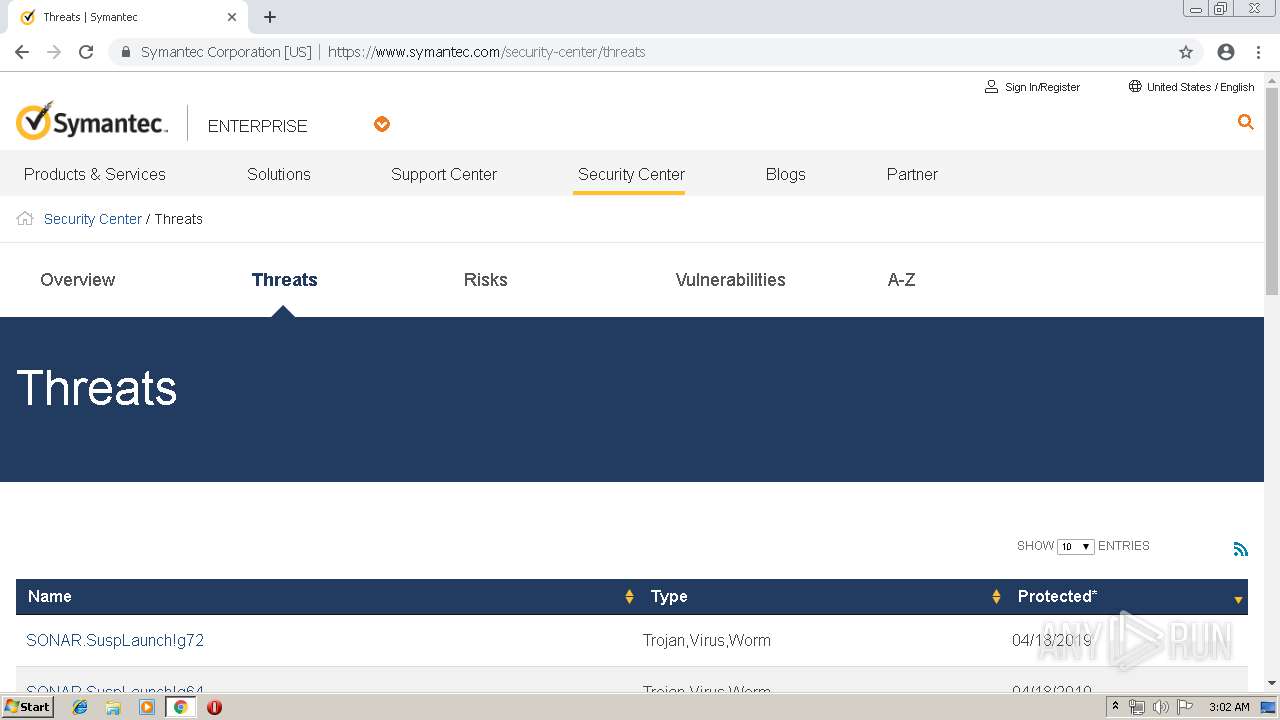Viewport: 1280px width, 720px height.
Task: Switch to the Vulnerabilities tab
Action: [731, 280]
